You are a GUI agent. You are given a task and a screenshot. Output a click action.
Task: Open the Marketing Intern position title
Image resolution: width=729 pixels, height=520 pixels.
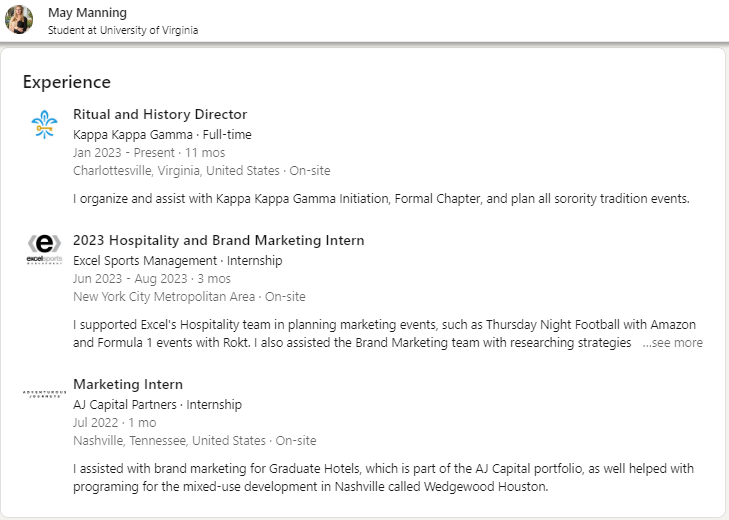pyautogui.click(x=128, y=384)
